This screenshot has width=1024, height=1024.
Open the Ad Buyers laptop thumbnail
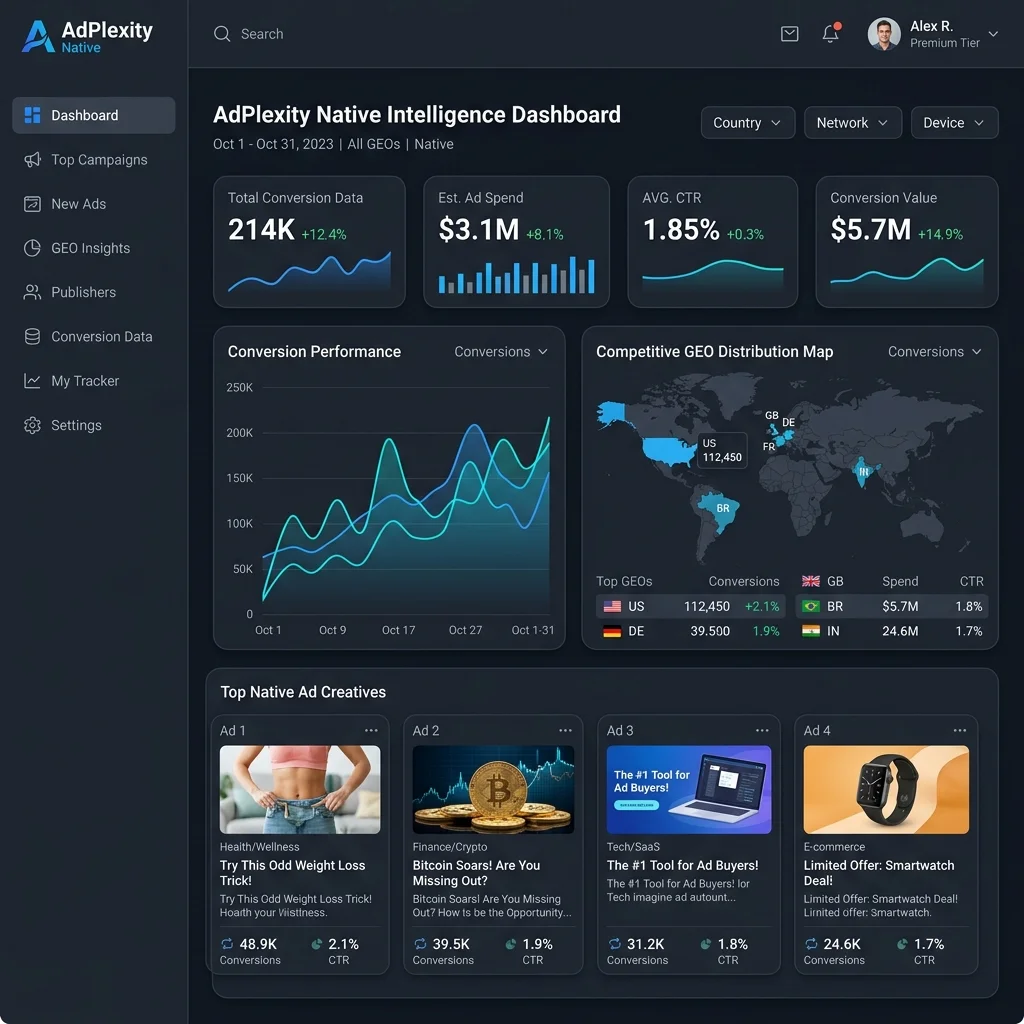point(689,790)
